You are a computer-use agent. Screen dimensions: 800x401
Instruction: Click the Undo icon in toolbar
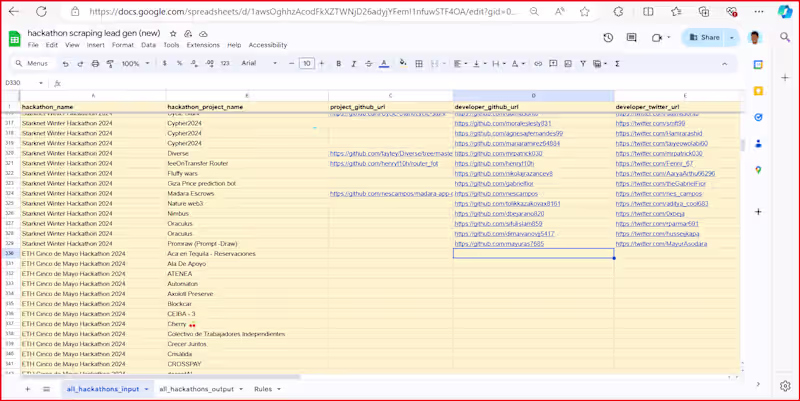click(66, 63)
